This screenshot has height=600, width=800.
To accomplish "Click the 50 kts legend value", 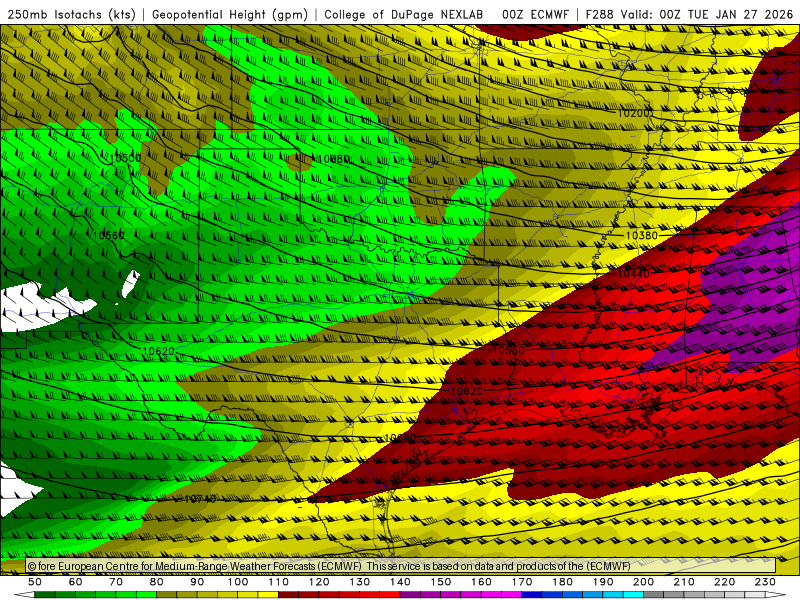I will click(35, 582).
